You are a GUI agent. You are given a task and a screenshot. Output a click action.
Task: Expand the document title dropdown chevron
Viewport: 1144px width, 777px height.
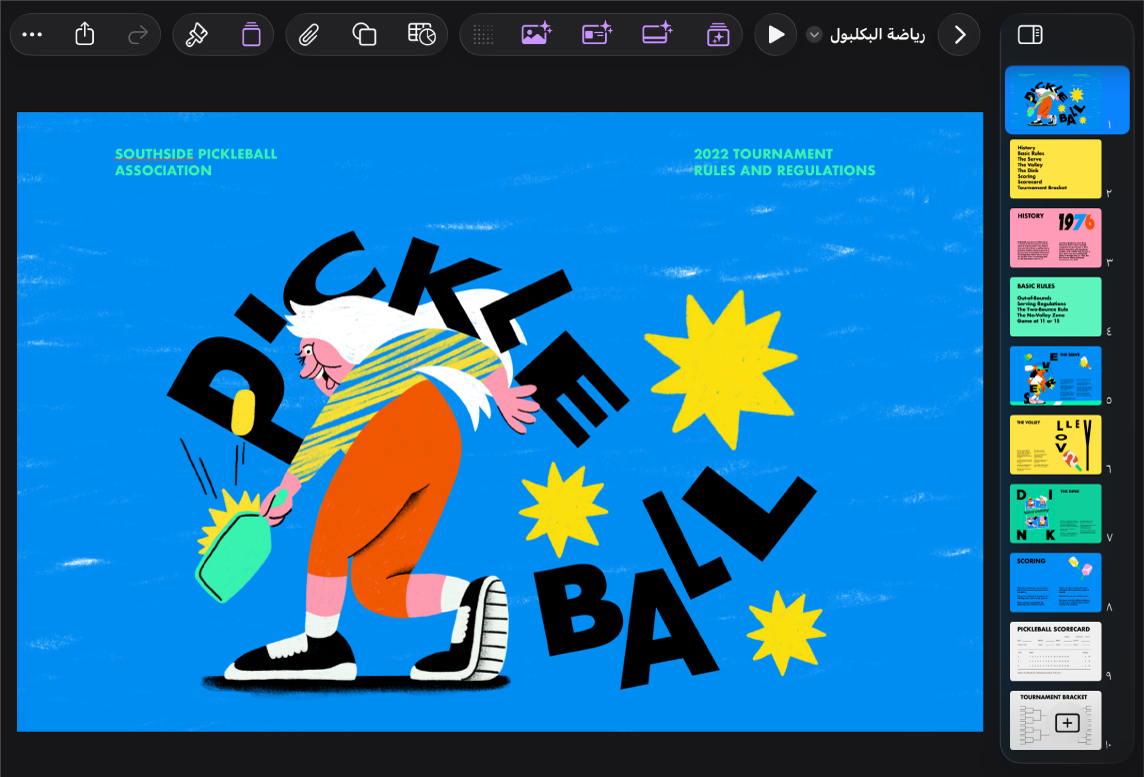pos(814,34)
